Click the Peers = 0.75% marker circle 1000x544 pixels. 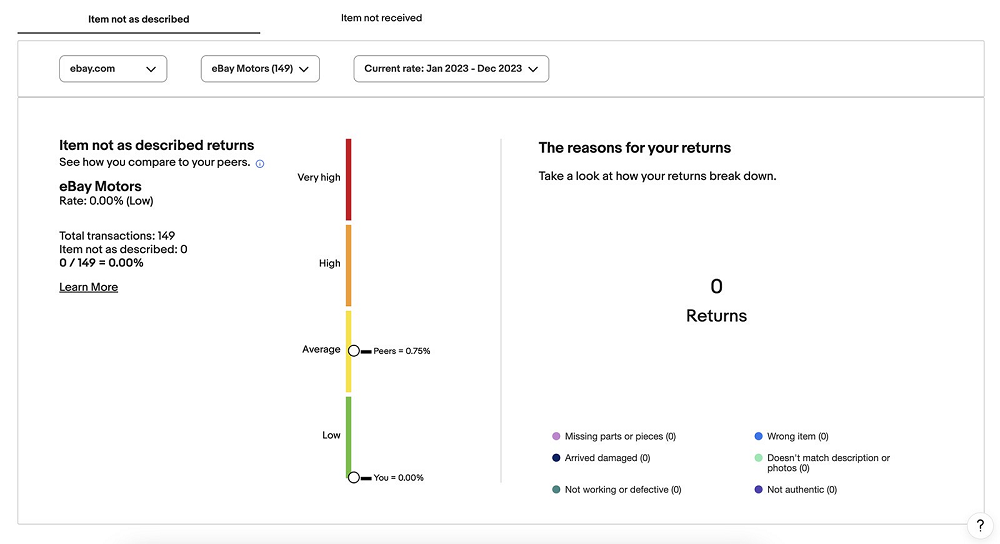click(x=354, y=351)
